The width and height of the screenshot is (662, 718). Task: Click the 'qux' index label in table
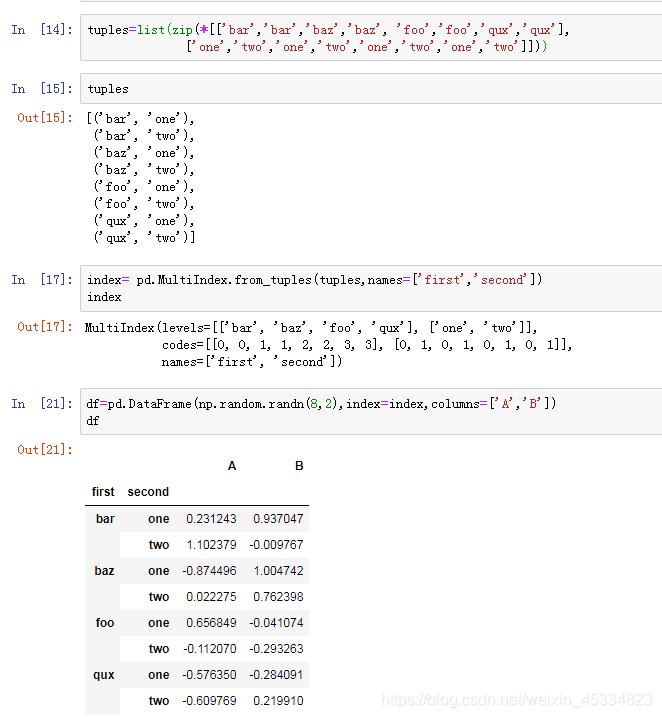103,675
